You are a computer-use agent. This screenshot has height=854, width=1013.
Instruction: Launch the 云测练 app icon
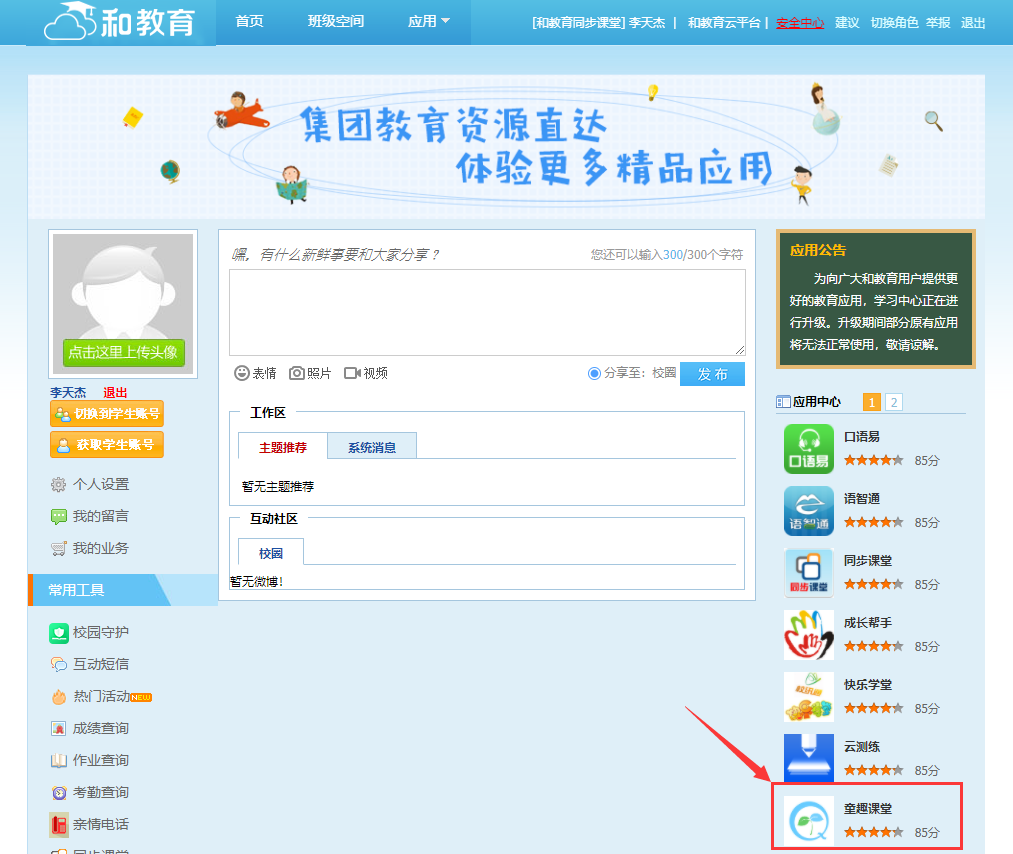[808, 759]
